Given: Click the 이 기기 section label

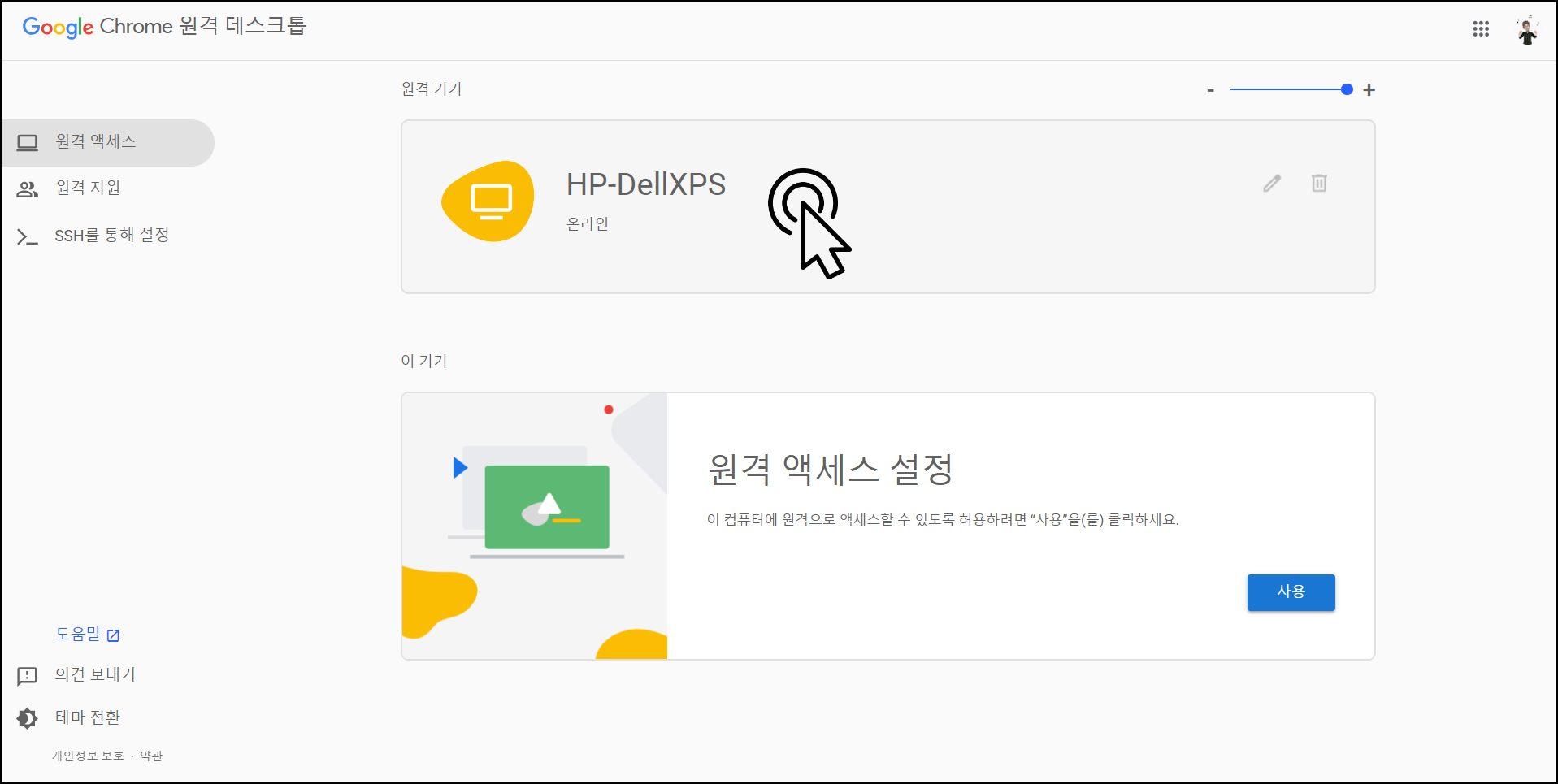Looking at the screenshot, I should click(424, 361).
